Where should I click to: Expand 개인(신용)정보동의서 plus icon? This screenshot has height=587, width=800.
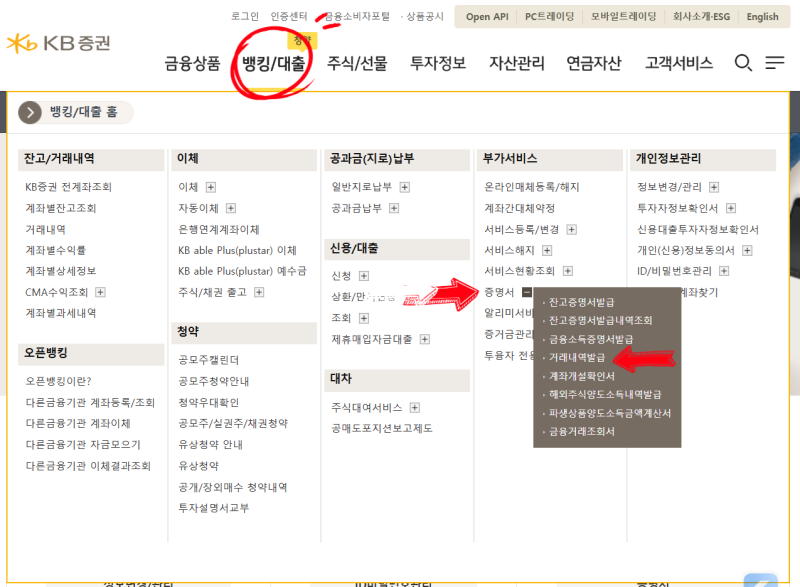coord(747,250)
